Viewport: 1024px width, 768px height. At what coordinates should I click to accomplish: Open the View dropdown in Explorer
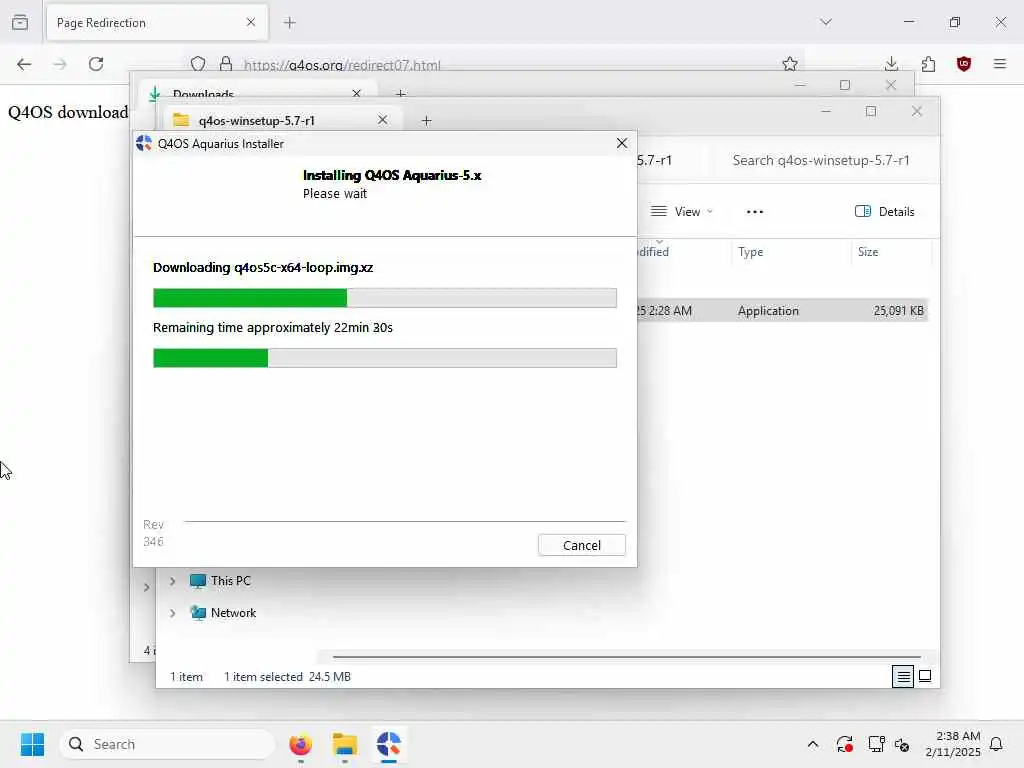coord(682,212)
